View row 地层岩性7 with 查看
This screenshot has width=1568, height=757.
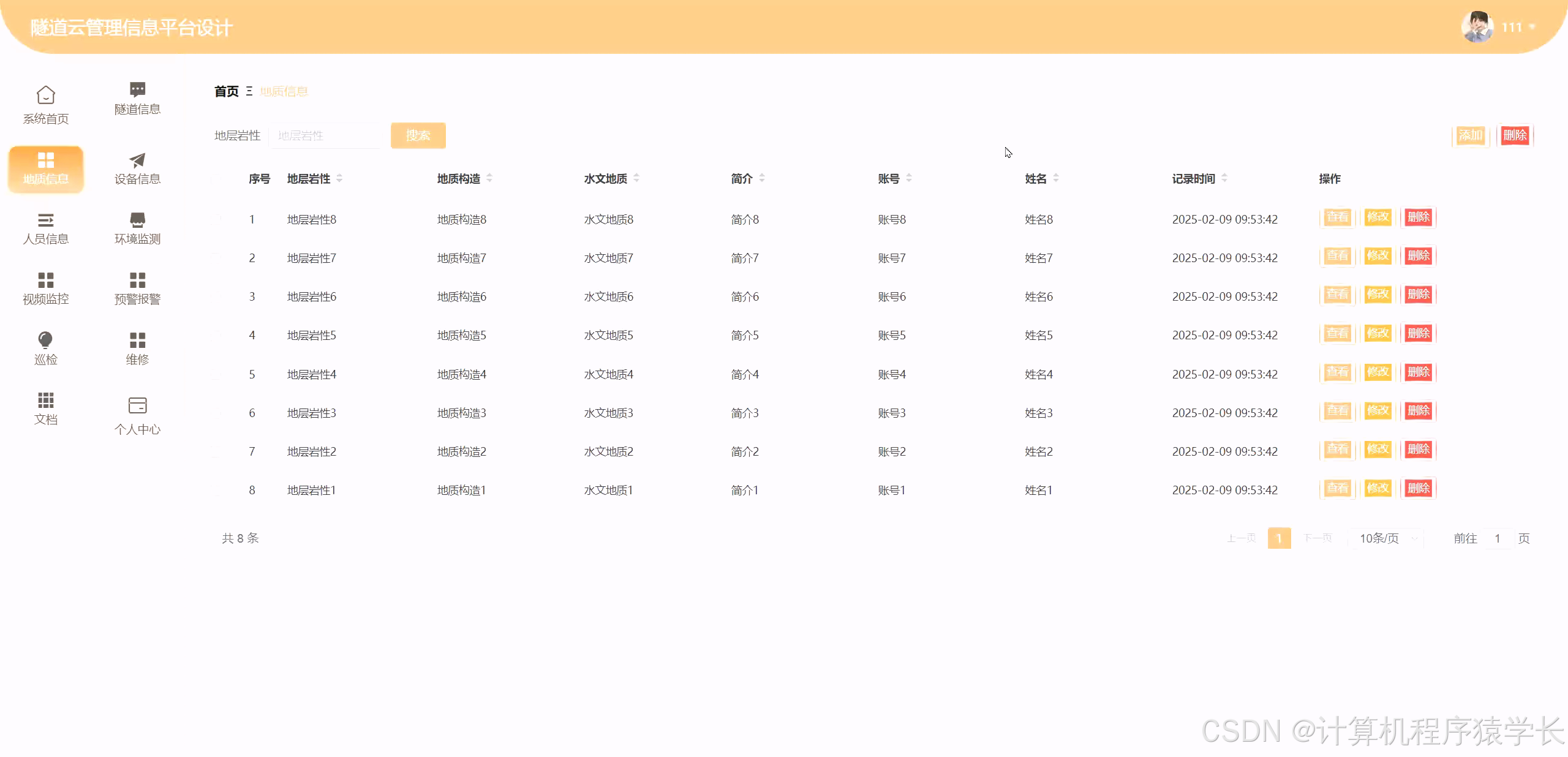(1337, 256)
